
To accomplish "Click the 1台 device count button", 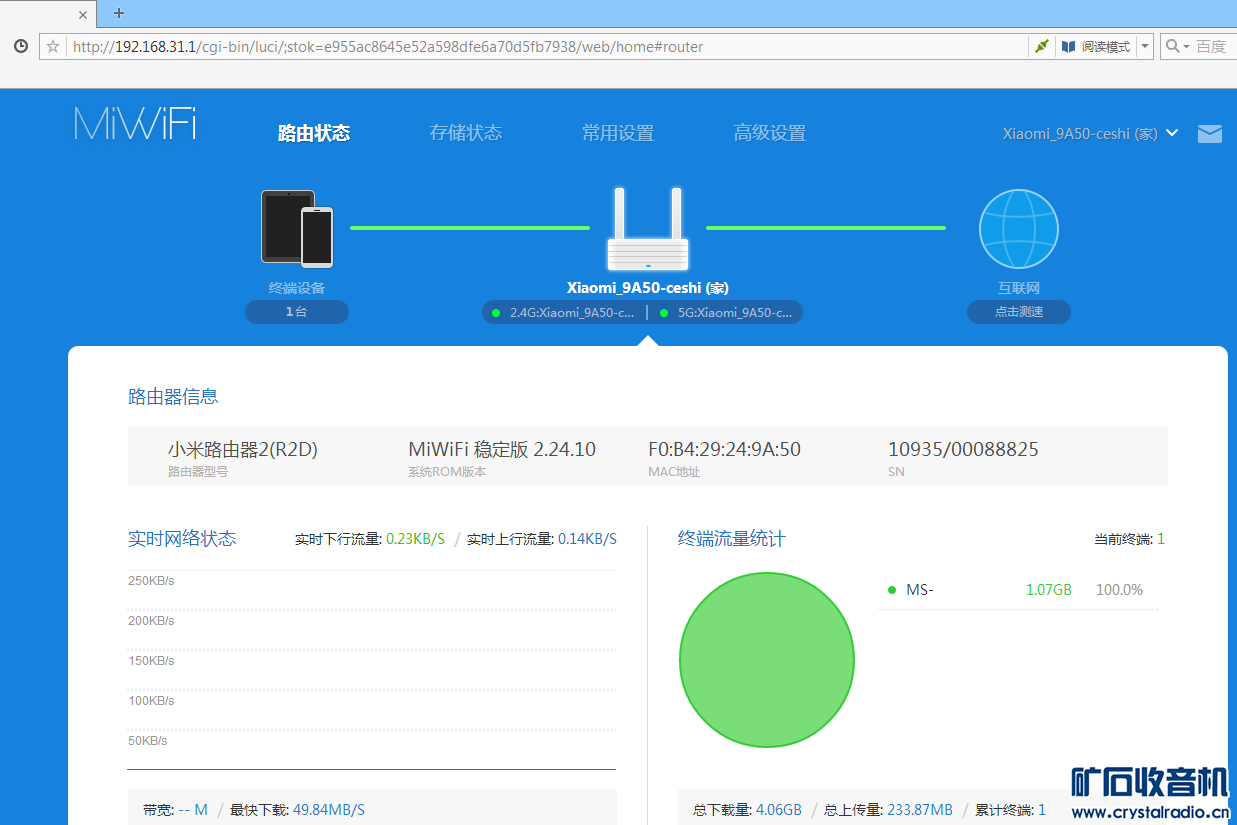I will coord(297,312).
